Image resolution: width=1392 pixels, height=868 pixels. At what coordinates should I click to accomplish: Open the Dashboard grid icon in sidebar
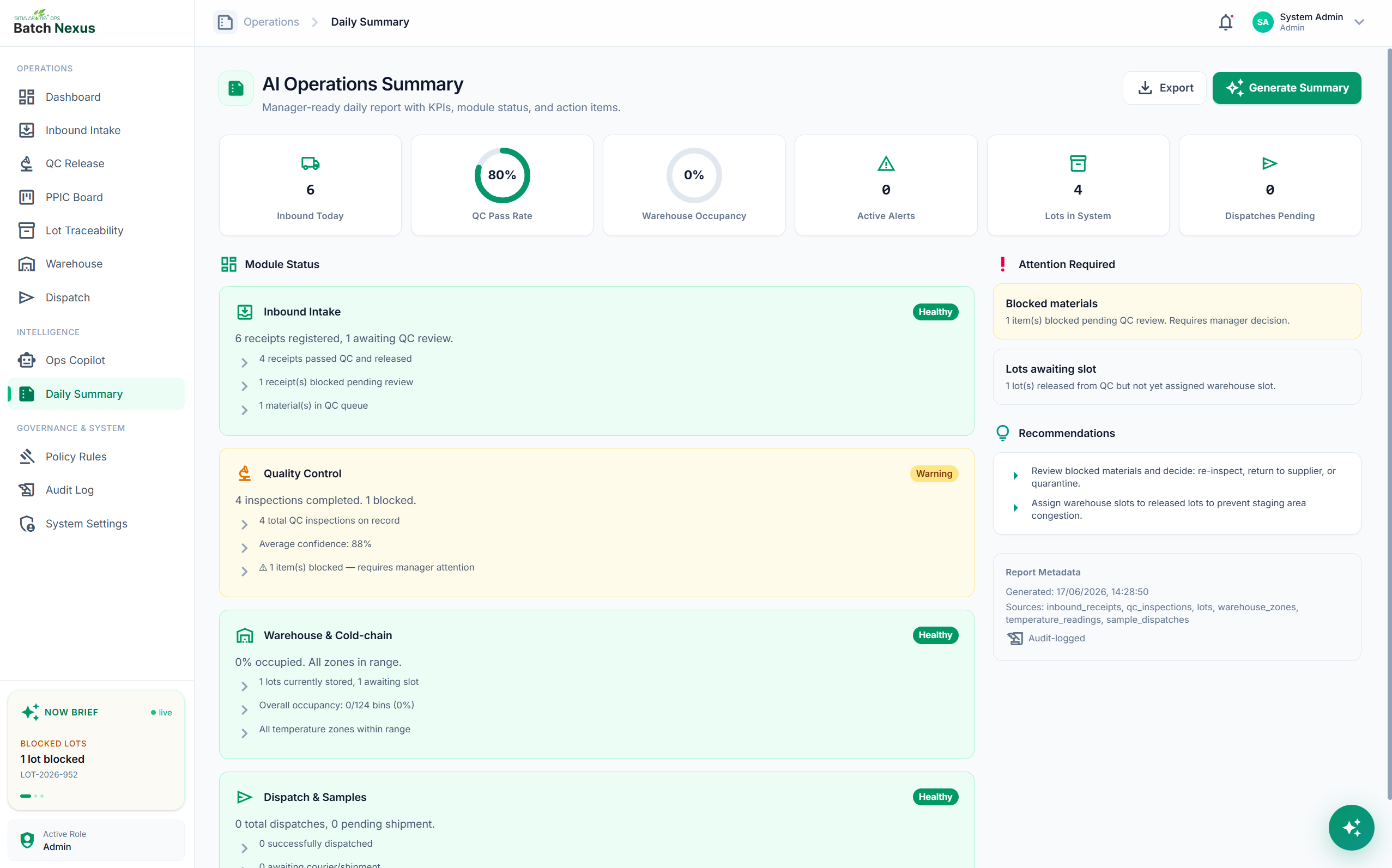[x=26, y=97]
